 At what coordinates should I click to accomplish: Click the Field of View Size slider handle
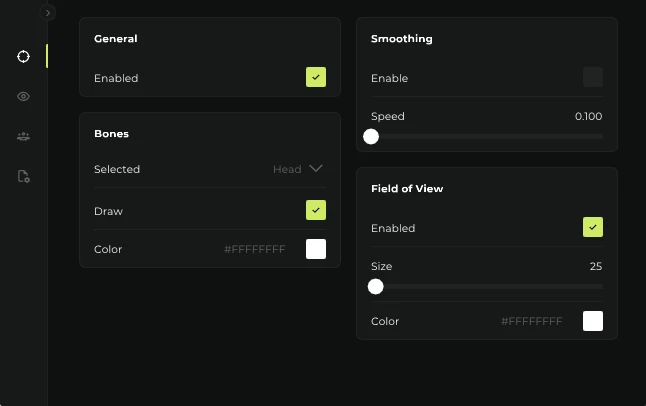[x=376, y=286]
